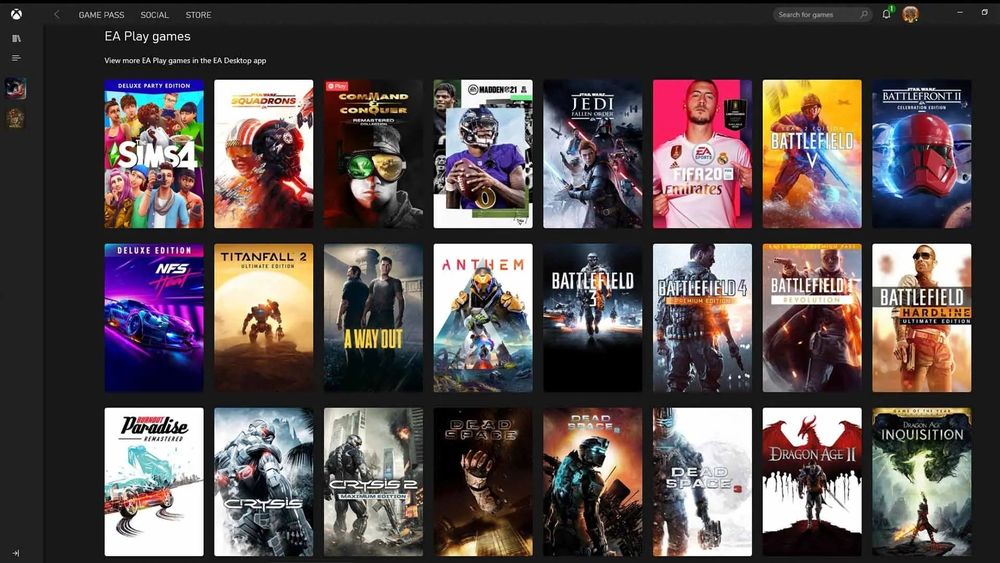This screenshot has height=563, width=1000.
Task: Open Jedi Fallen Order tile
Action: 593,154
